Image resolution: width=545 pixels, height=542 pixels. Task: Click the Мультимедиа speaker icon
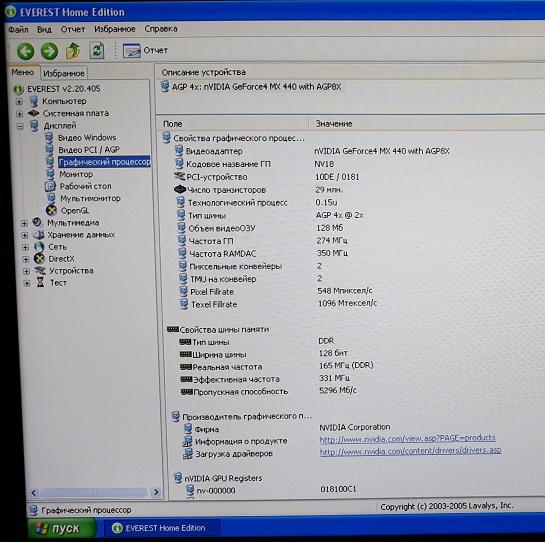tap(37, 223)
